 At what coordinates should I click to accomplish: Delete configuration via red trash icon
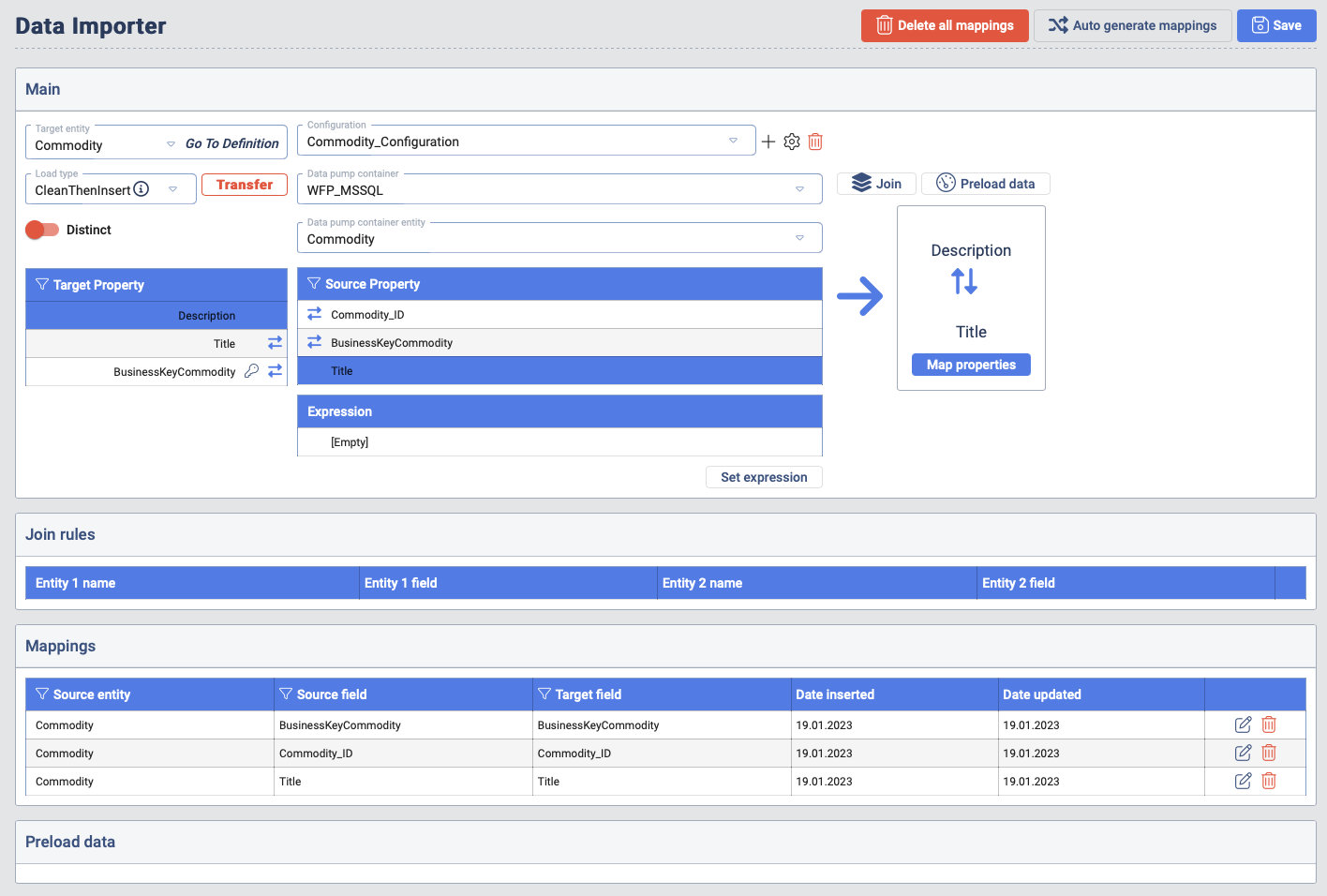click(x=815, y=142)
